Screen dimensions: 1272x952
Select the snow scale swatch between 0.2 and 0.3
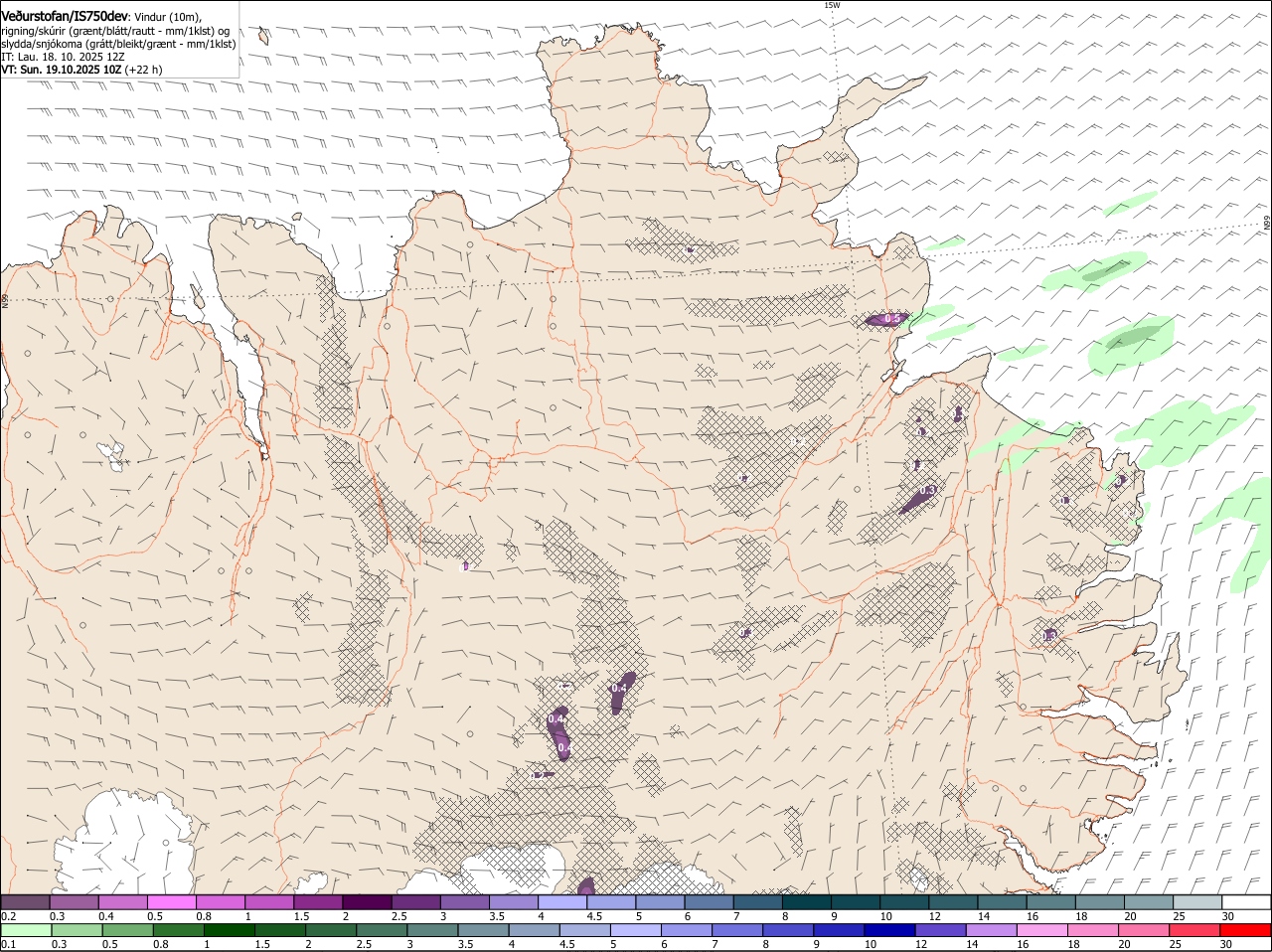tap(25, 901)
